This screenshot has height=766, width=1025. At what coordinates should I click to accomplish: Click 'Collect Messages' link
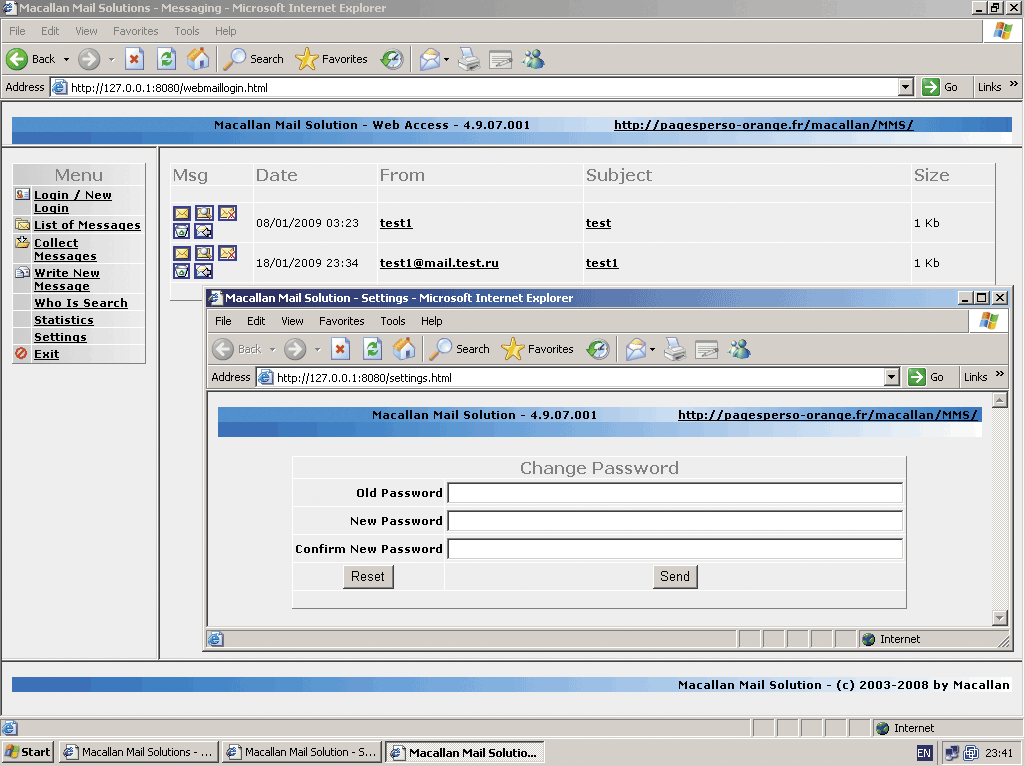(x=65, y=249)
